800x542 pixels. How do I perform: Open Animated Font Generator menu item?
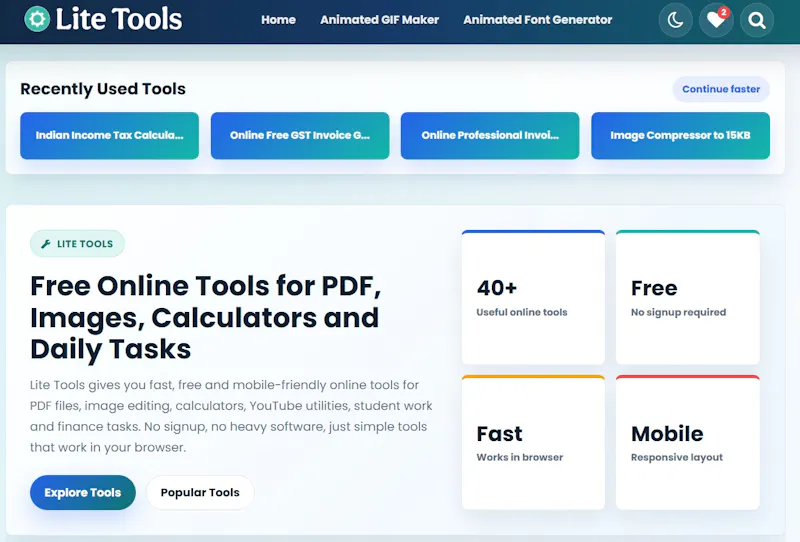coord(538,20)
